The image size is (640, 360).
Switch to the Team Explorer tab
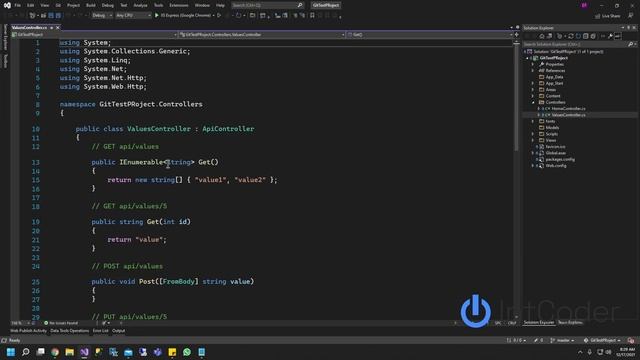[571, 322]
